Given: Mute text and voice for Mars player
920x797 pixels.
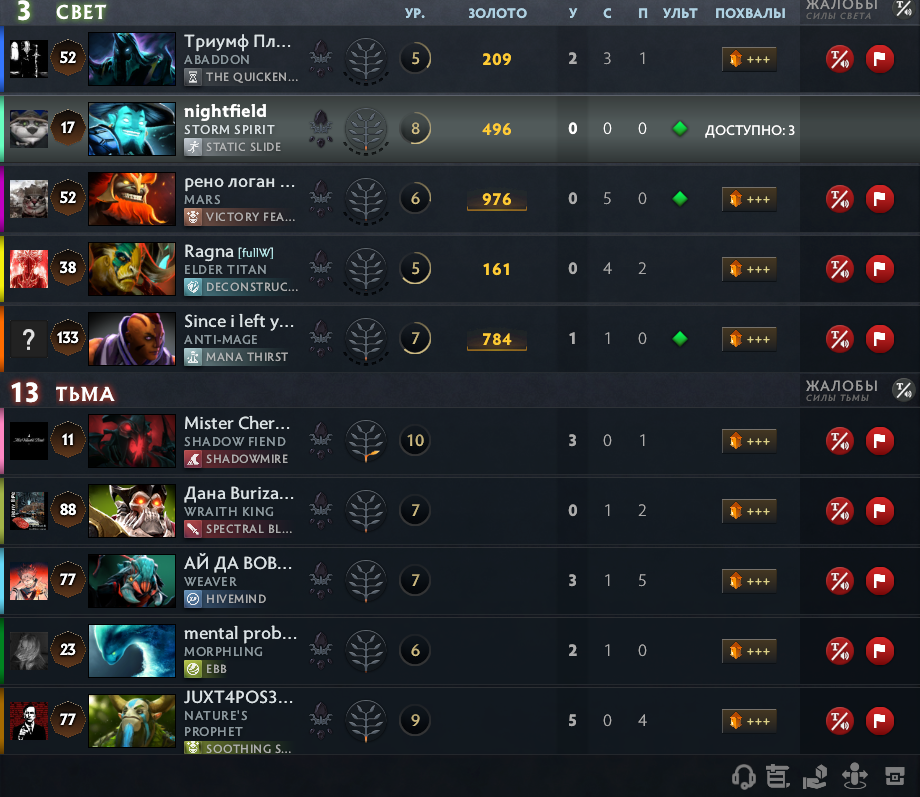Looking at the screenshot, I should click(x=840, y=199).
